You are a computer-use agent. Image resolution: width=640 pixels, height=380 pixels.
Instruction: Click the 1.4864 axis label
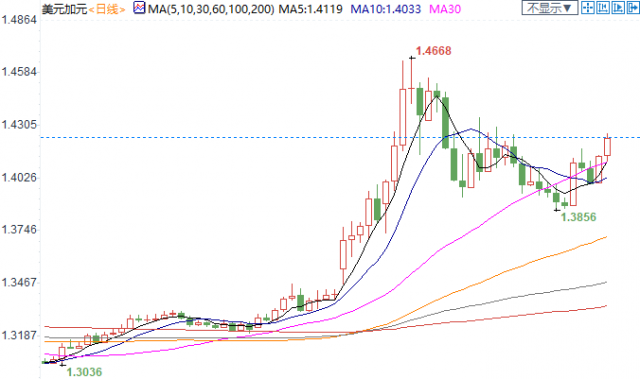tap(19, 20)
